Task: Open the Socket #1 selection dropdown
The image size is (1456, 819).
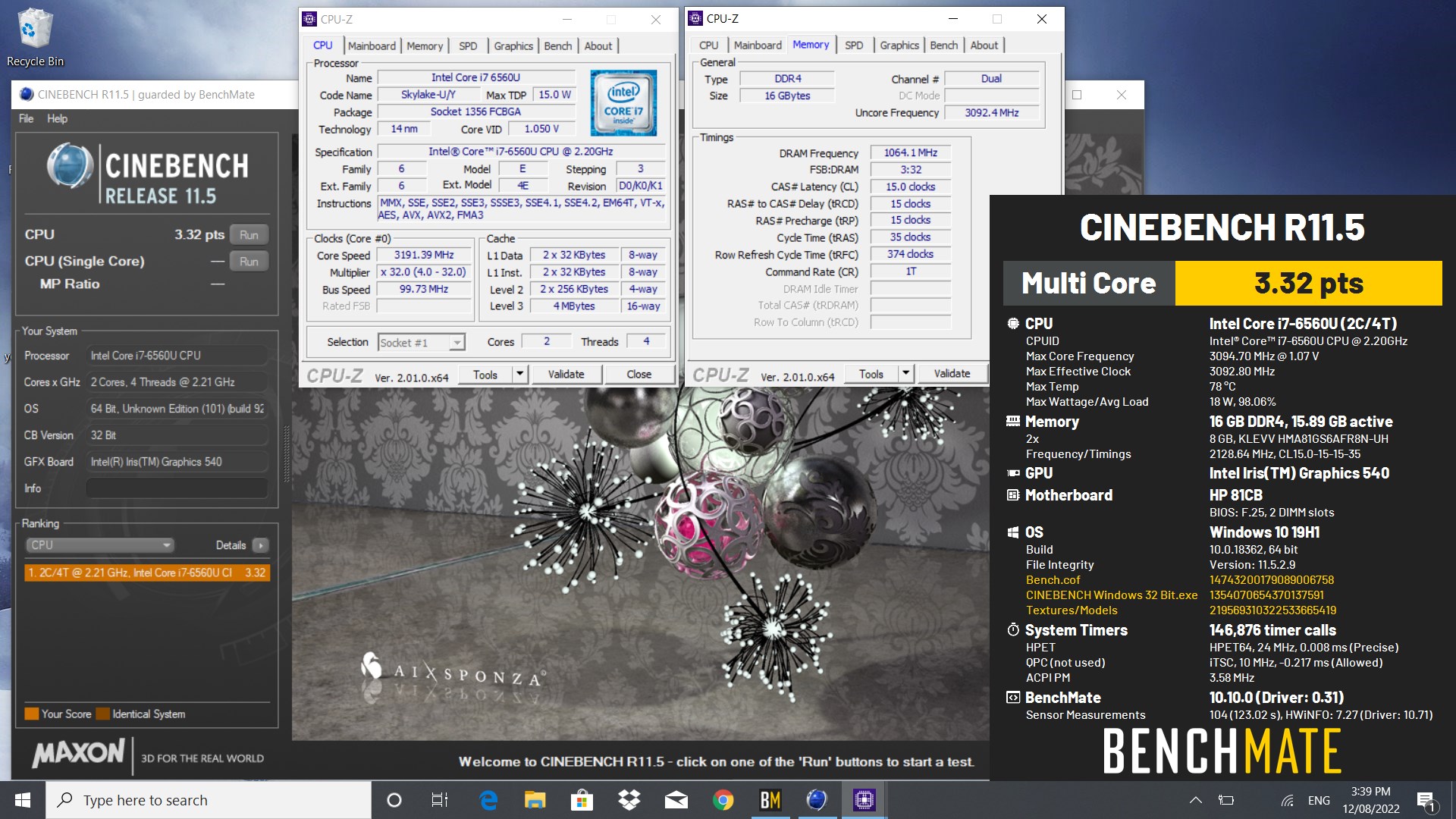Action: [x=421, y=343]
